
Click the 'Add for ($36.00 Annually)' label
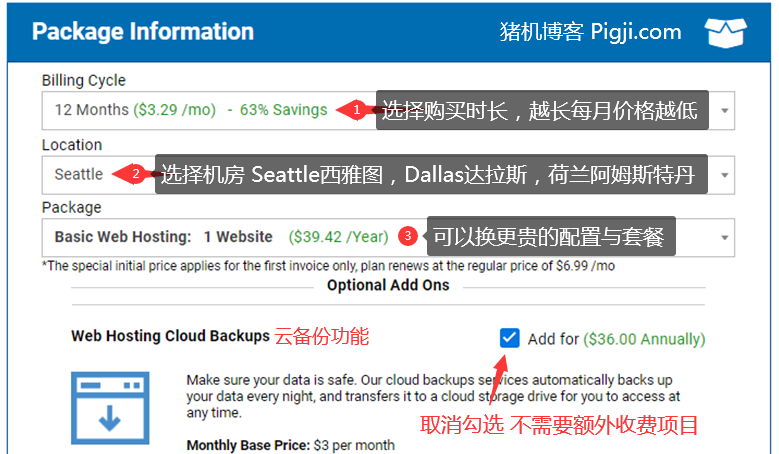[x=615, y=339]
